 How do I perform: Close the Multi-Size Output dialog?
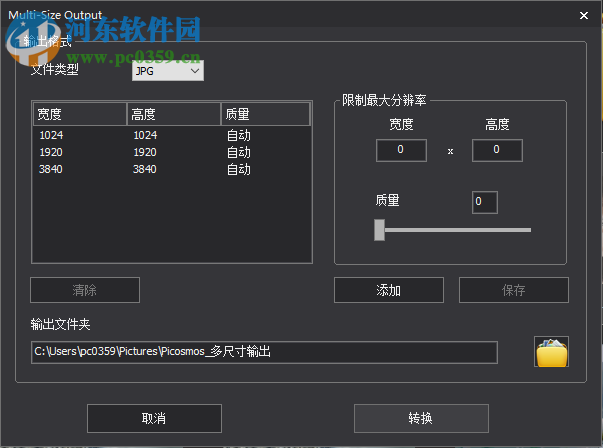(584, 15)
